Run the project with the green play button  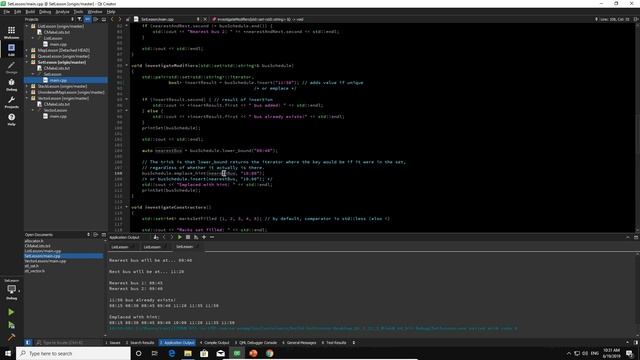(11, 312)
